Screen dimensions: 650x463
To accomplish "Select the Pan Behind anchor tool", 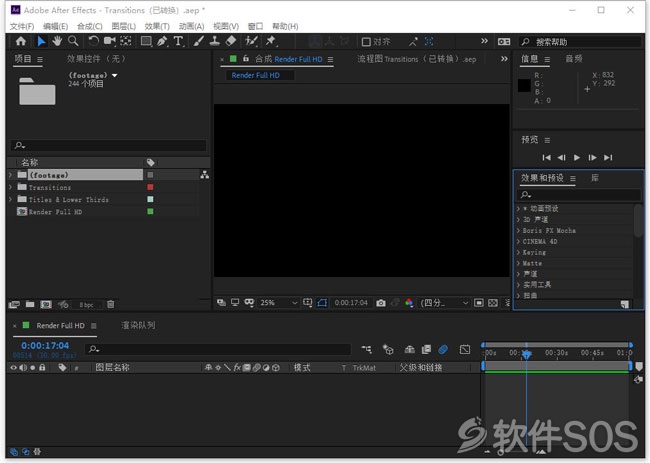I will [126, 41].
